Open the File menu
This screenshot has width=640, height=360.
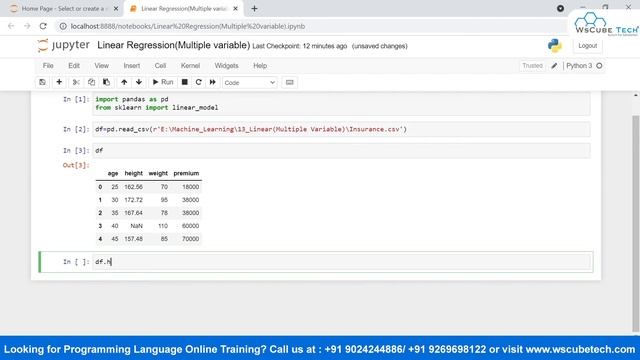click(x=48, y=66)
